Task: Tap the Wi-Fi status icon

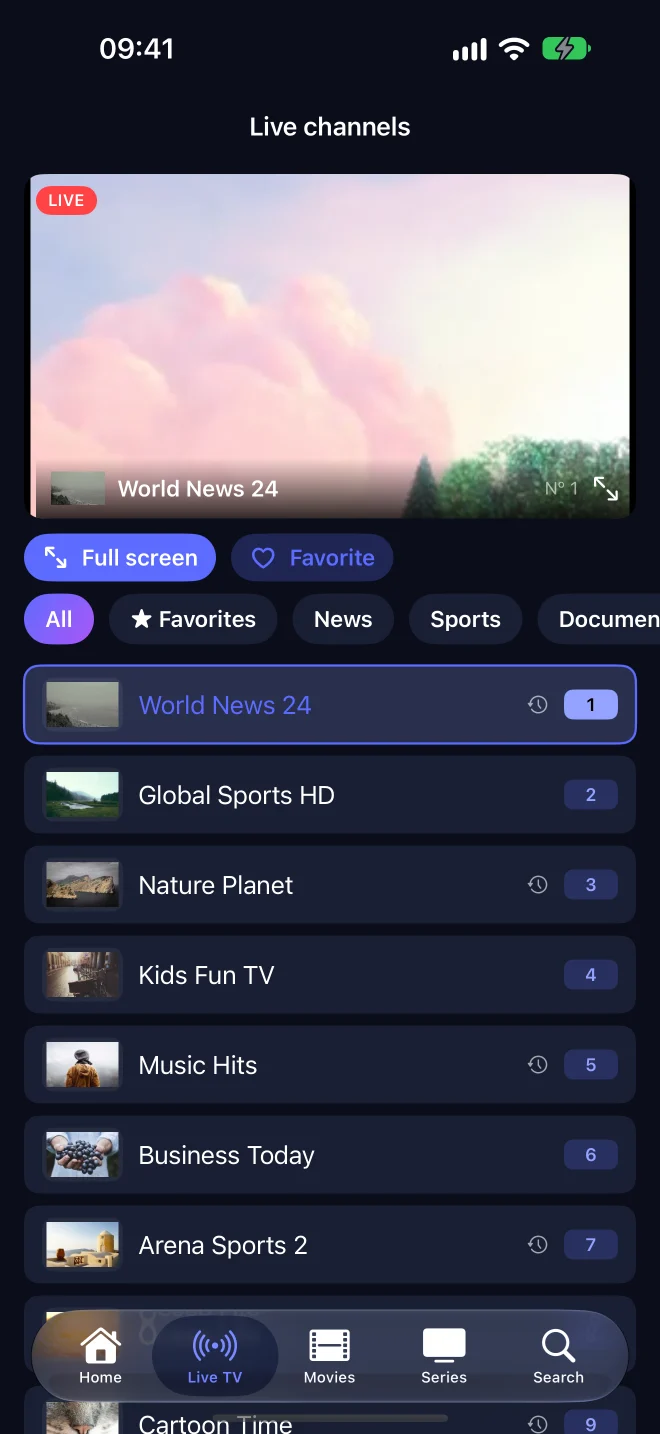Action: coord(514,49)
